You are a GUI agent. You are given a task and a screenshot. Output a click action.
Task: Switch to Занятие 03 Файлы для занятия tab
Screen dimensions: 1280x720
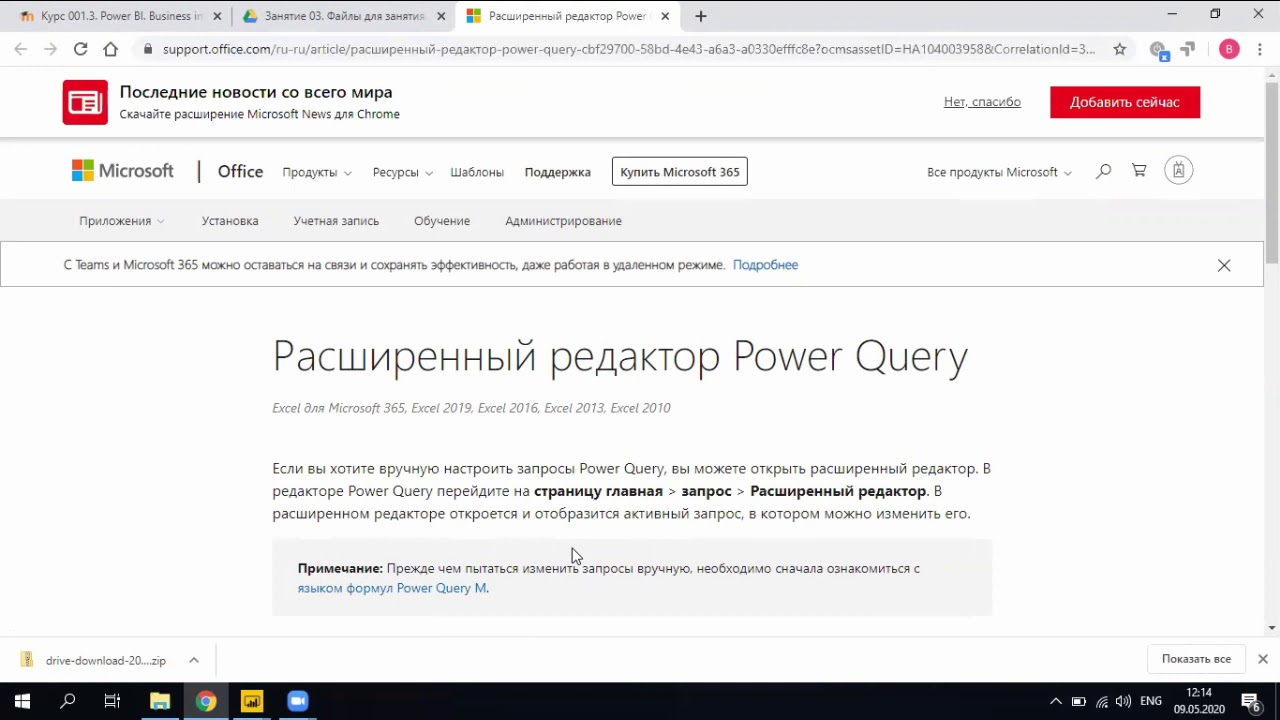pyautogui.click(x=343, y=16)
